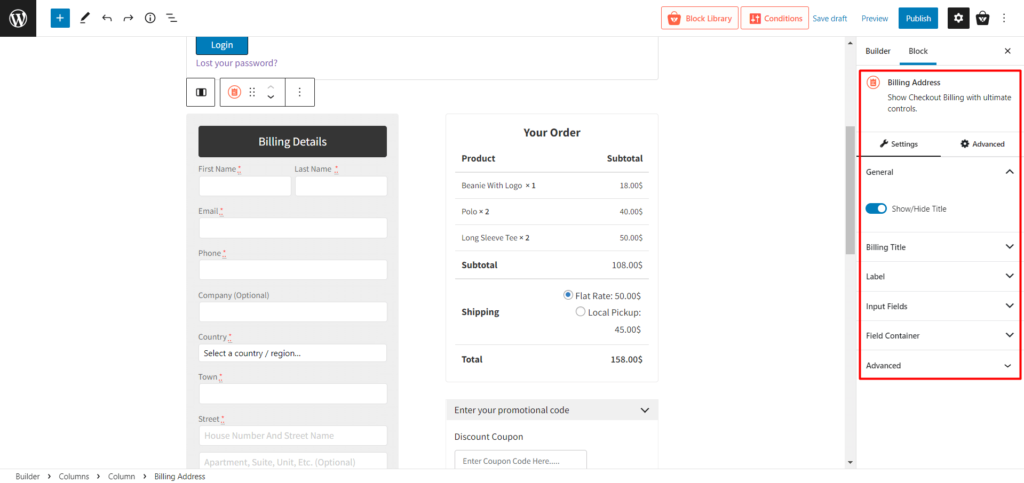Select the Flat Rate shipping option
1024x483 pixels.
point(568,295)
